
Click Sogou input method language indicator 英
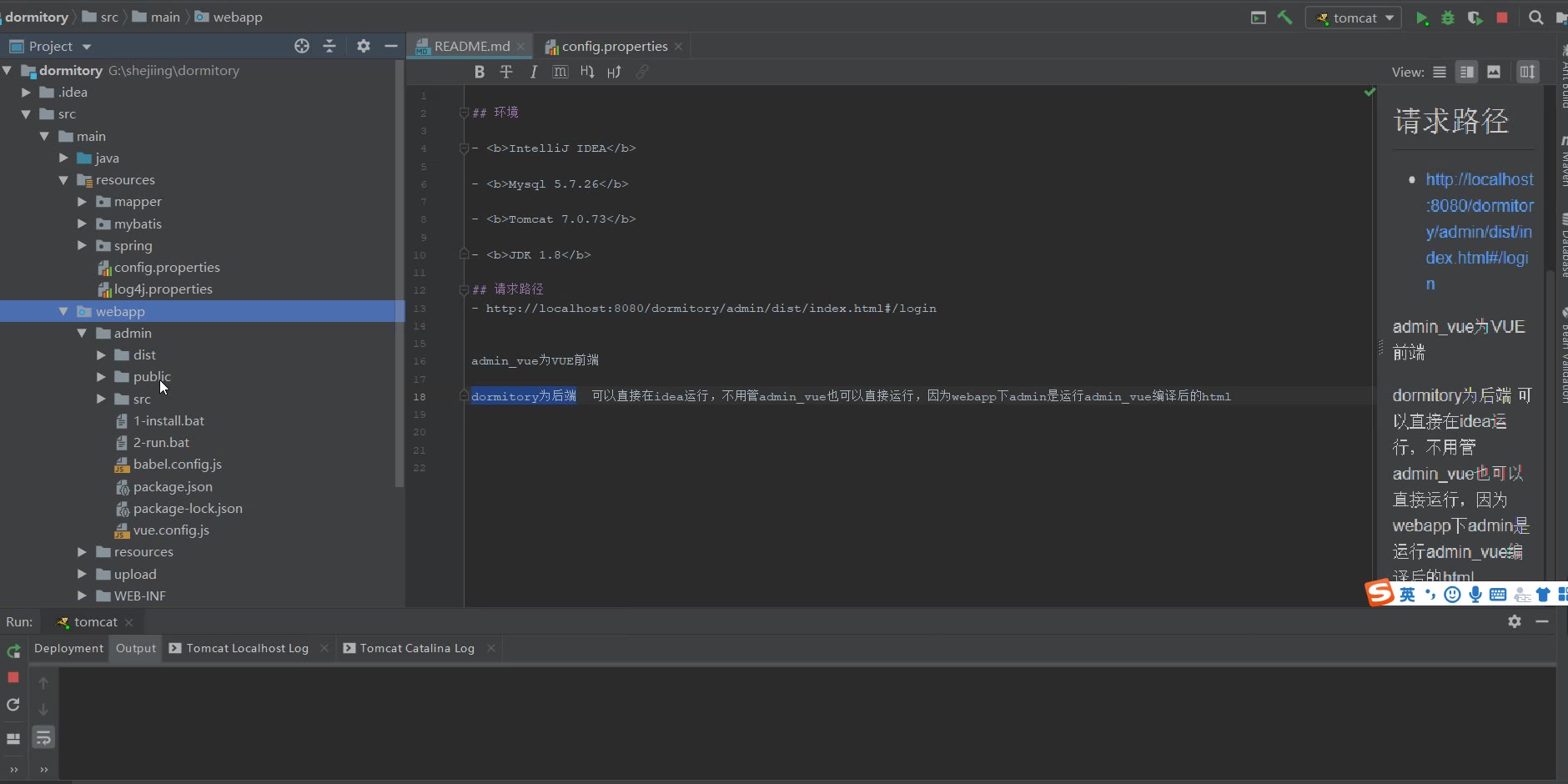point(1407,594)
